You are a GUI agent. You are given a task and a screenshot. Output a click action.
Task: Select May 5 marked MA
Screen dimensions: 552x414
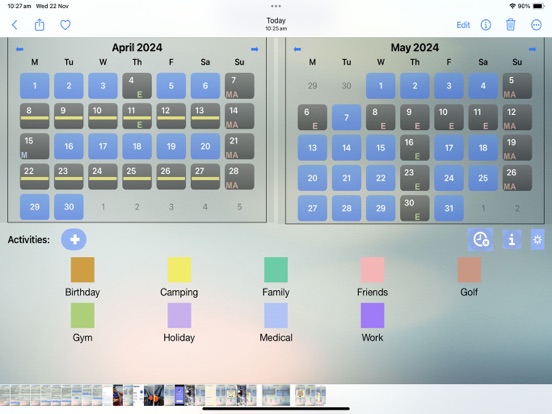pyautogui.click(x=517, y=86)
